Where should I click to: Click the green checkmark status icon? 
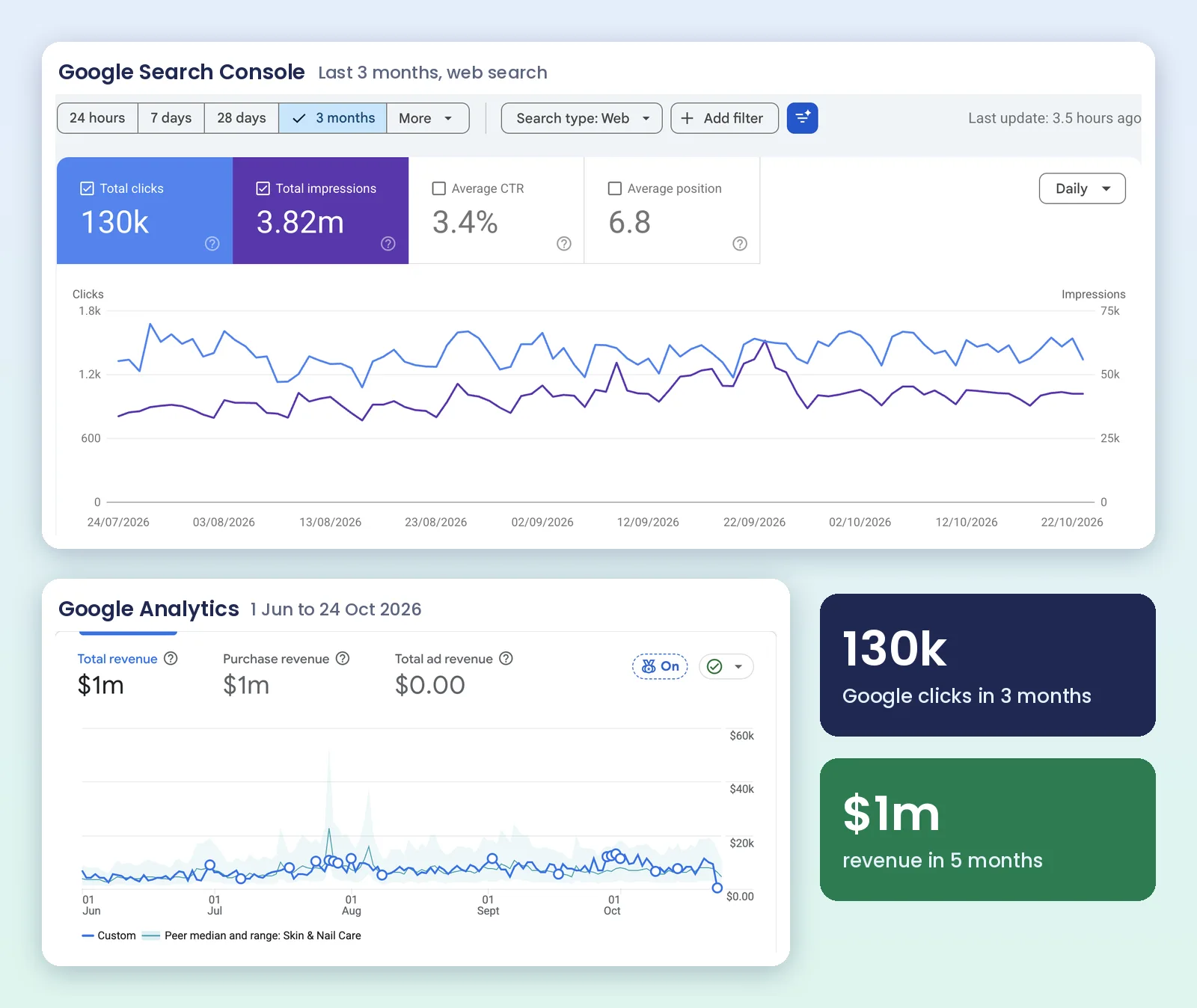point(714,666)
